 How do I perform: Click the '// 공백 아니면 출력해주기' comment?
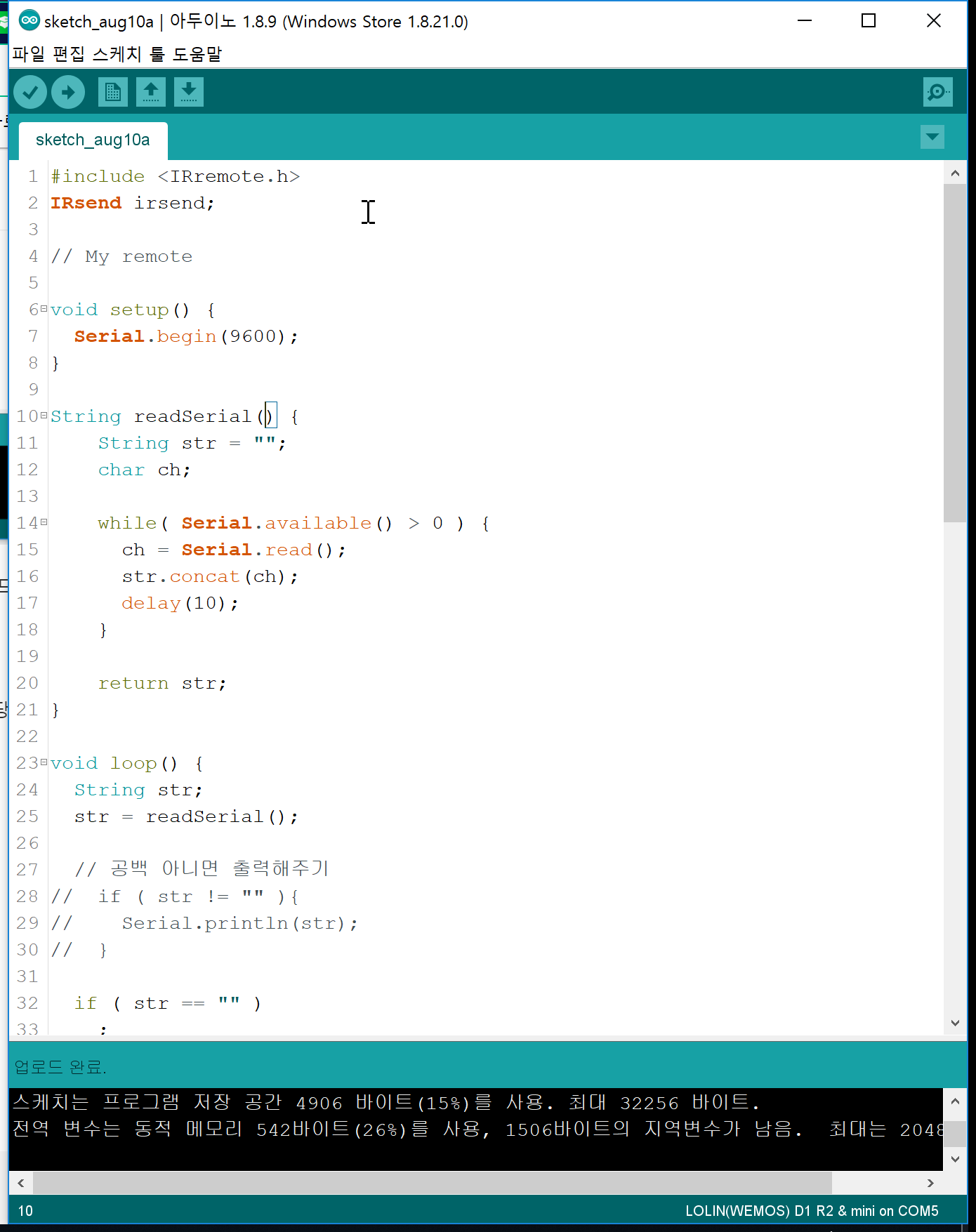tap(202, 869)
